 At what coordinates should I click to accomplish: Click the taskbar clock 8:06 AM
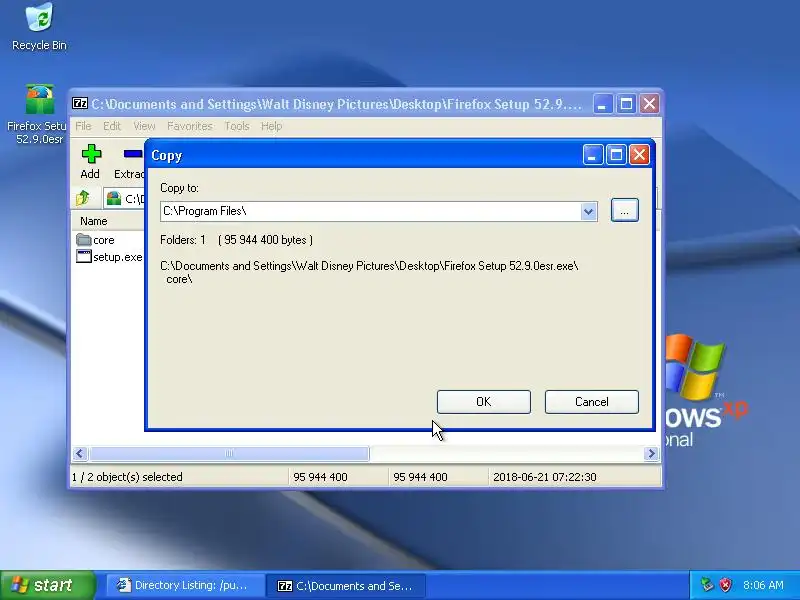click(x=763, y=585)
